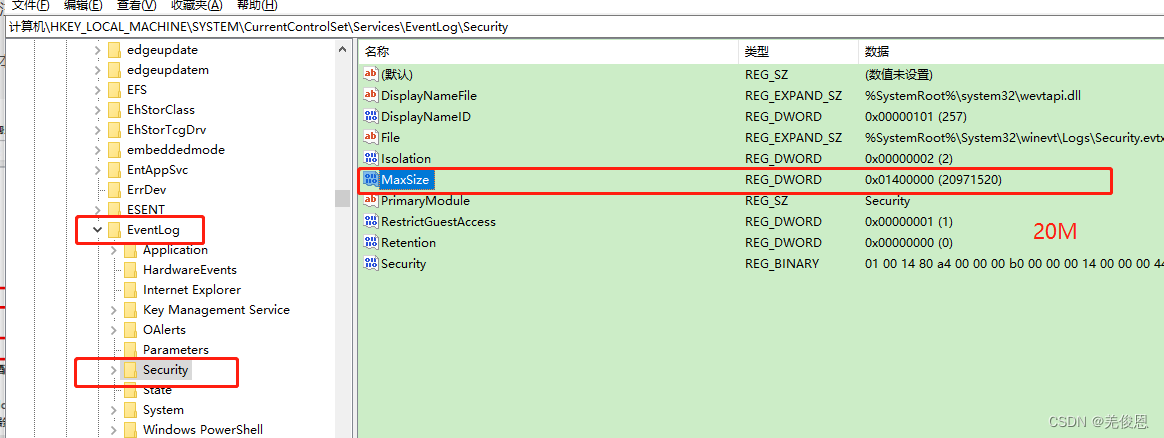
Task: Select the embeddedmode tree key
Action: tap(176, 150)
